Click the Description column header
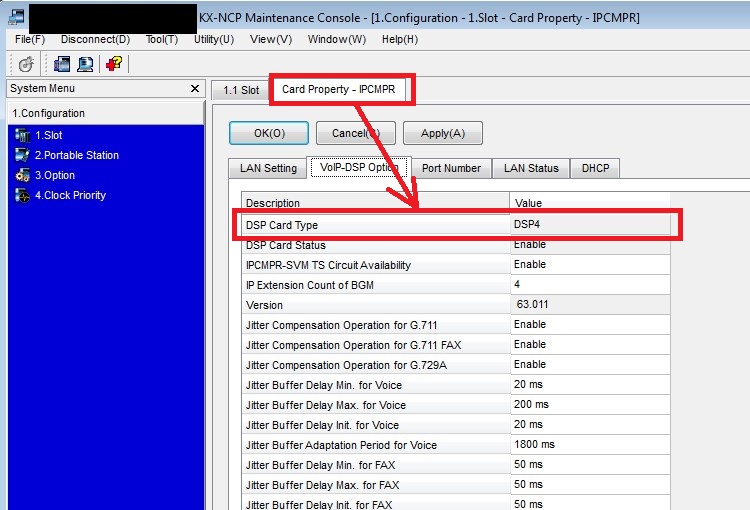 point(376,203)
